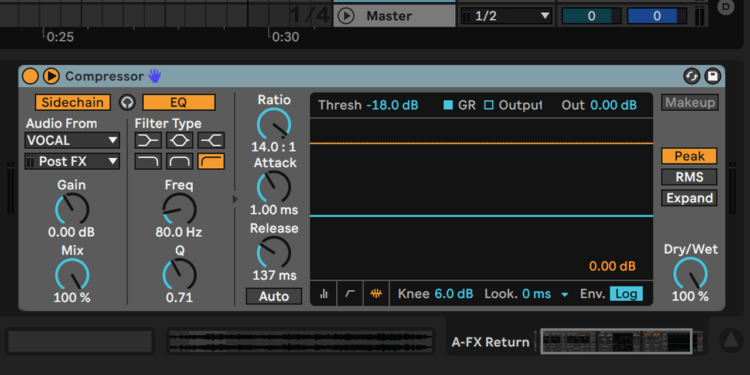Click the round D button at top right
This screenshot has height=375, width=750.
(726, 6)
